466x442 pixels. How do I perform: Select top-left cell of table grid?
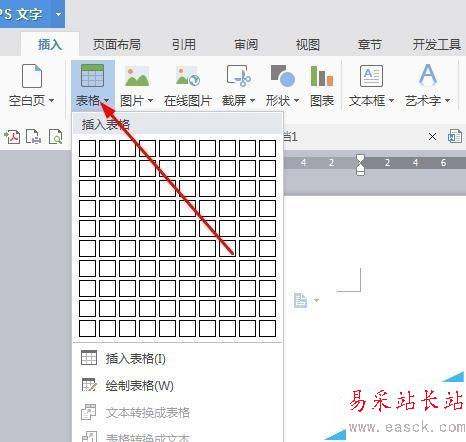(87, 148)
